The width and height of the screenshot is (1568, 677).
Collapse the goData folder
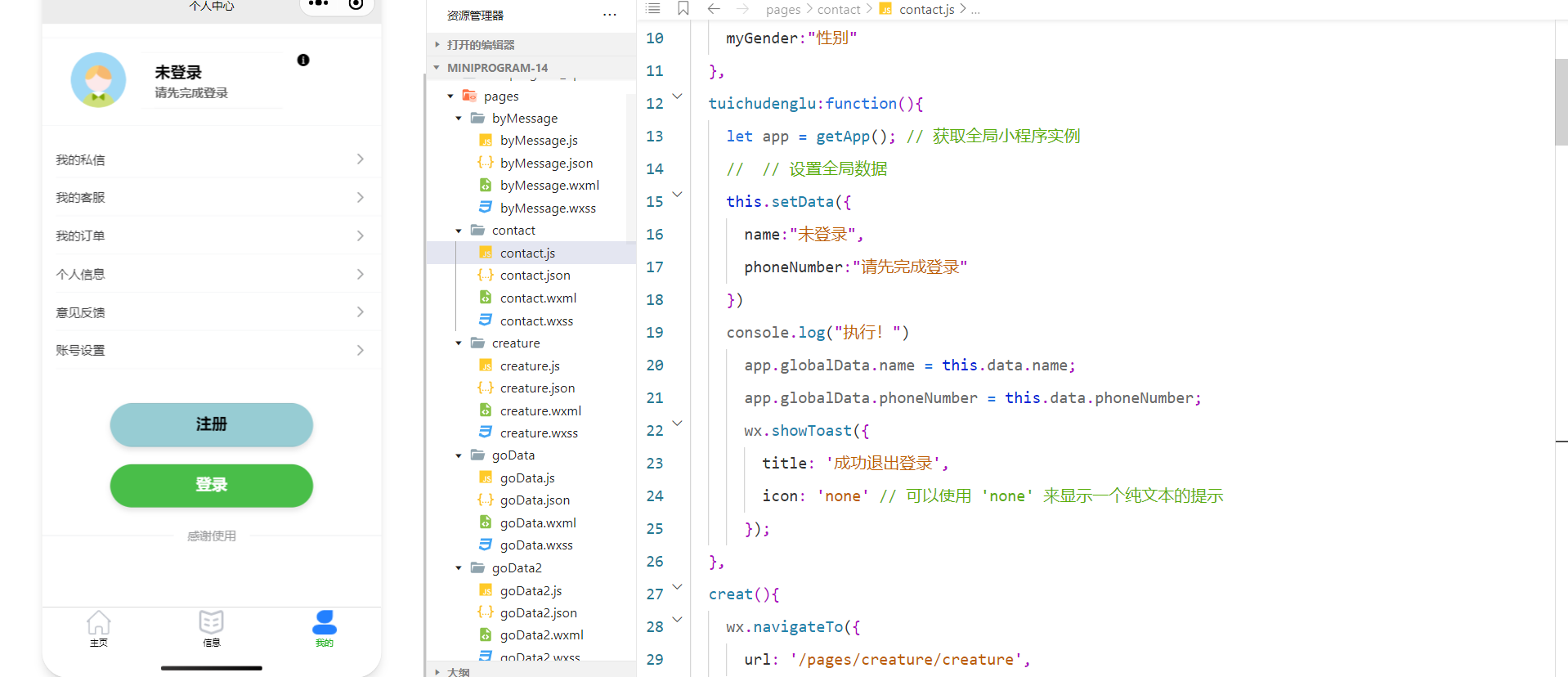click(x=459, y=455)
